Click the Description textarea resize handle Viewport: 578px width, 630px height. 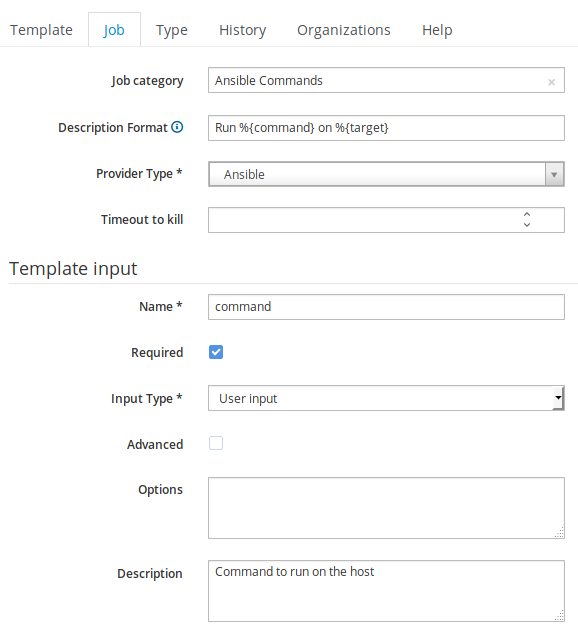[x=559, y=616]
